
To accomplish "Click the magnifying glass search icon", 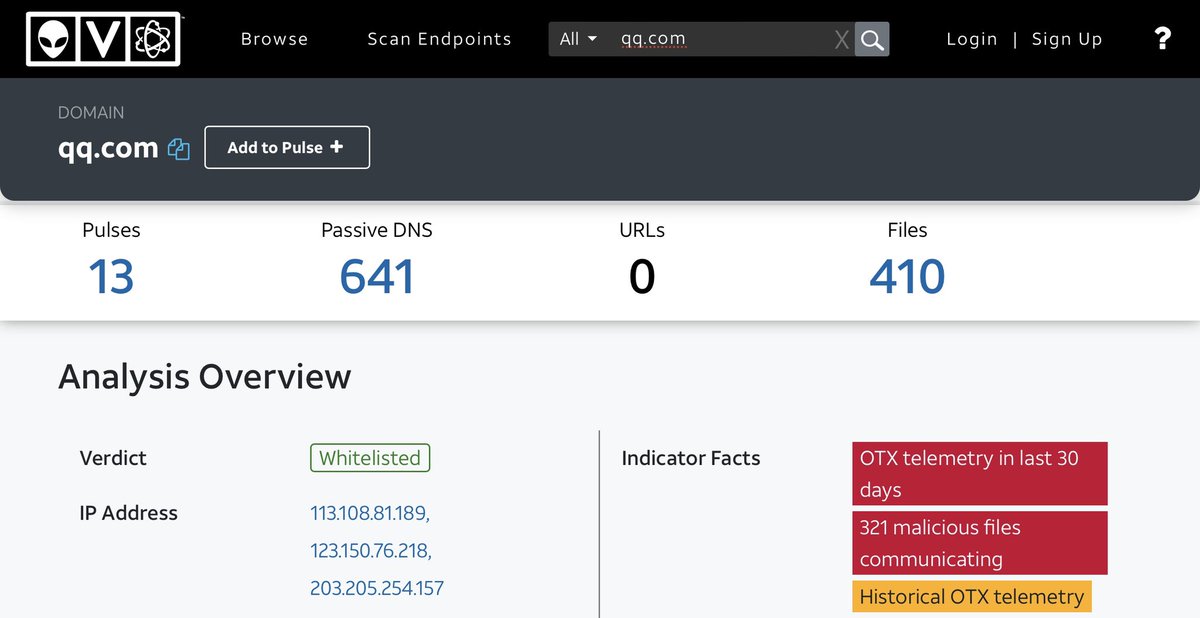I will 872,39.
